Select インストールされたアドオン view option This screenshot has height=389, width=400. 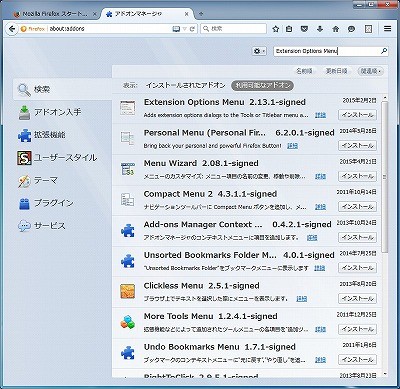pyautogui.click(x=185, y=85)
